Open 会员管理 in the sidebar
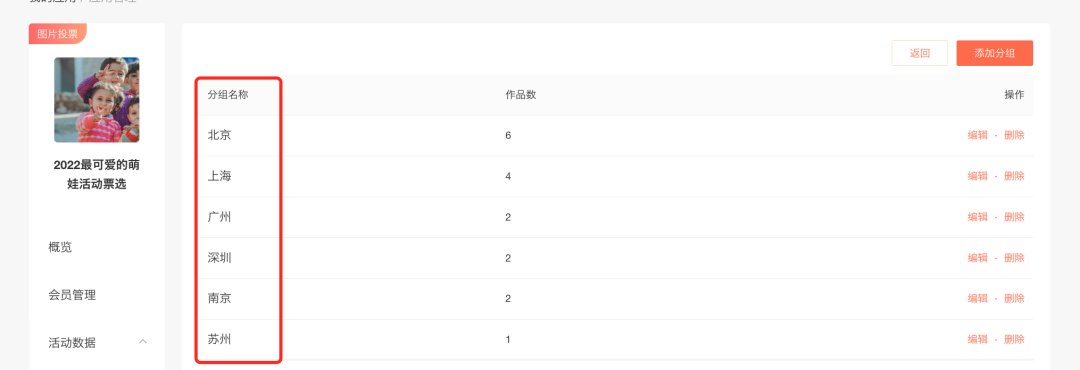Screen dimensions: 1080x370 (72, 295)
